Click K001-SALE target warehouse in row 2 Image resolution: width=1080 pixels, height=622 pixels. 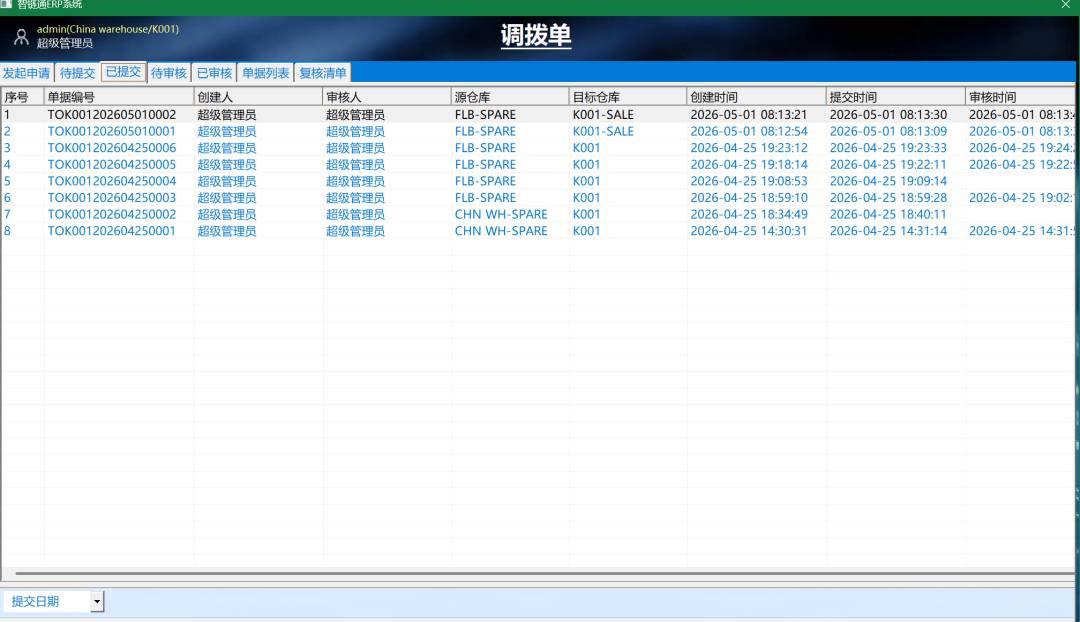coord(603,131)
